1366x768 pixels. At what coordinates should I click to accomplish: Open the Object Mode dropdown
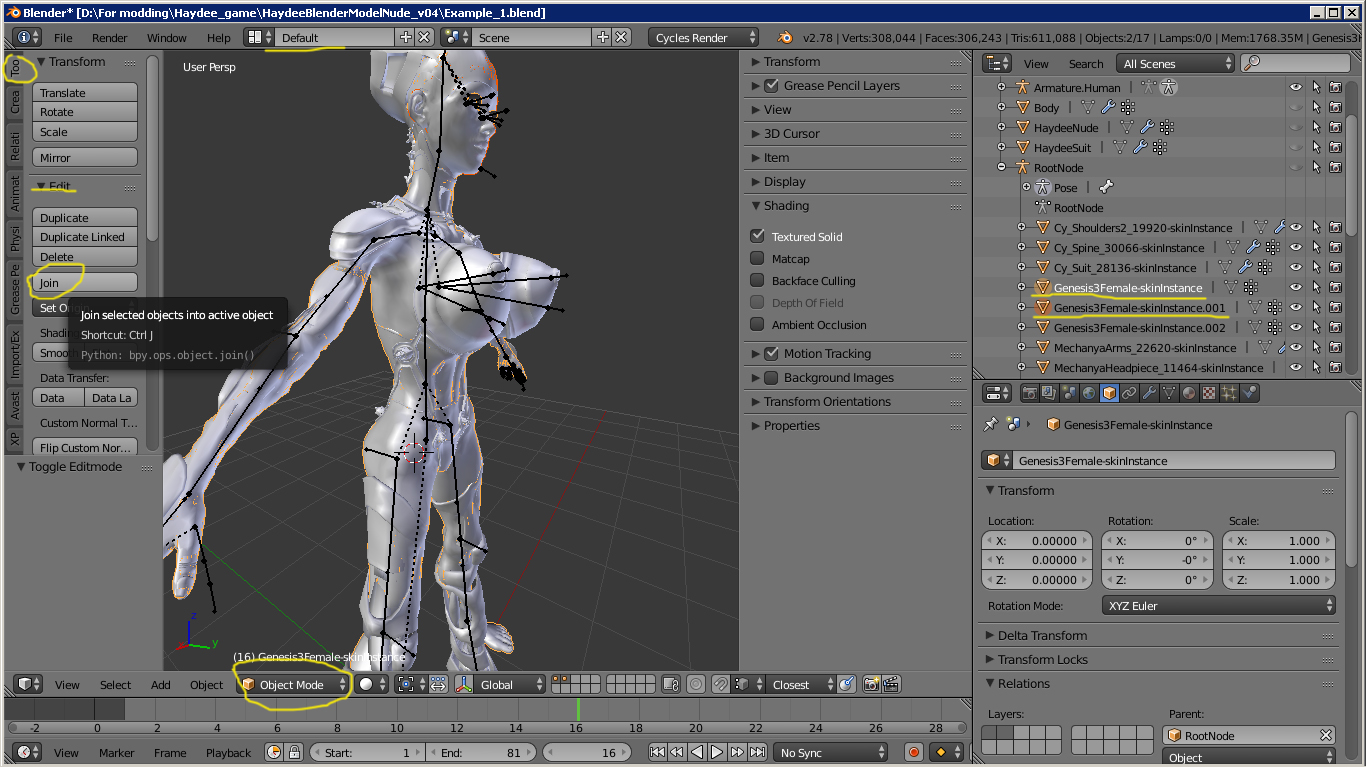(294, 685)
